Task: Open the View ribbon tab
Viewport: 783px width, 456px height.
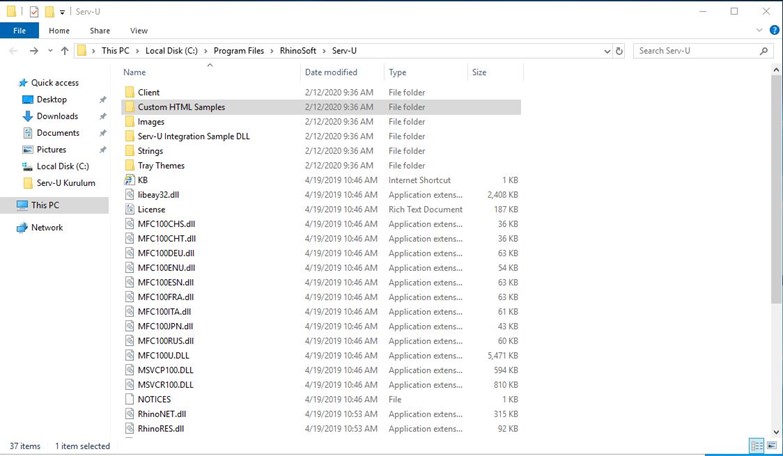Action: pyautogui.click(x=139, y=30)
